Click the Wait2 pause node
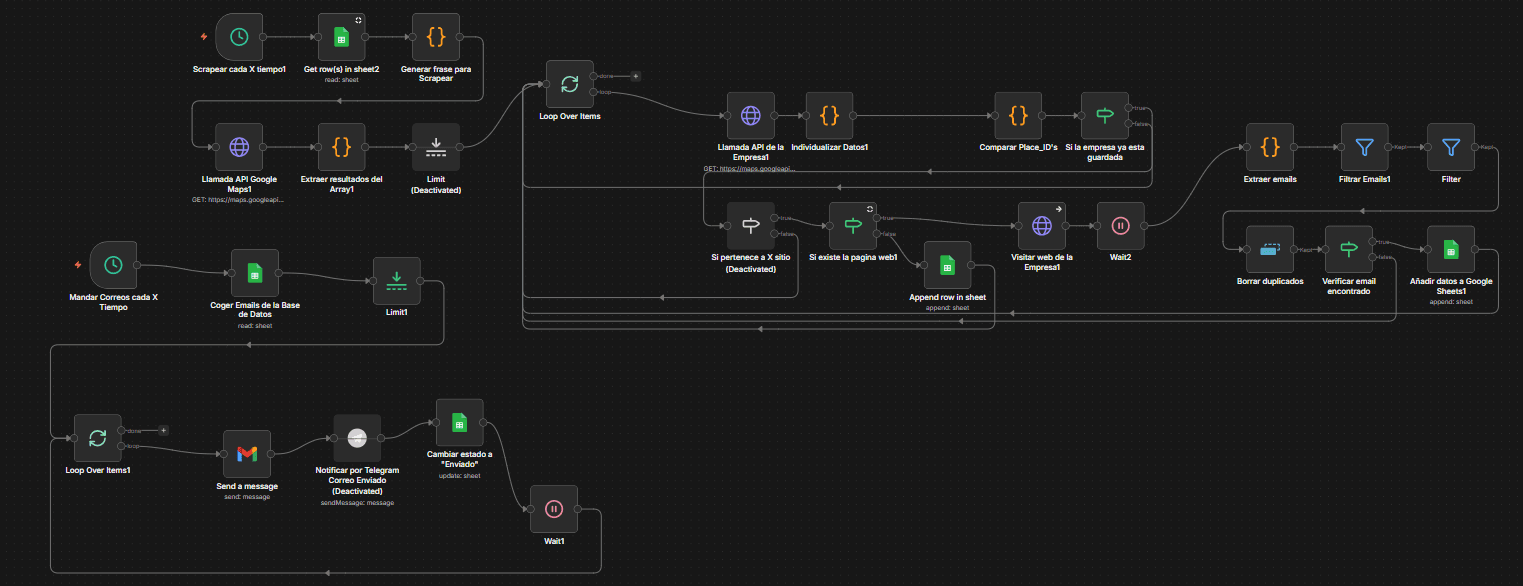Image resolution: width=1523 pixels, height=586 pixels. (1121, 226)
